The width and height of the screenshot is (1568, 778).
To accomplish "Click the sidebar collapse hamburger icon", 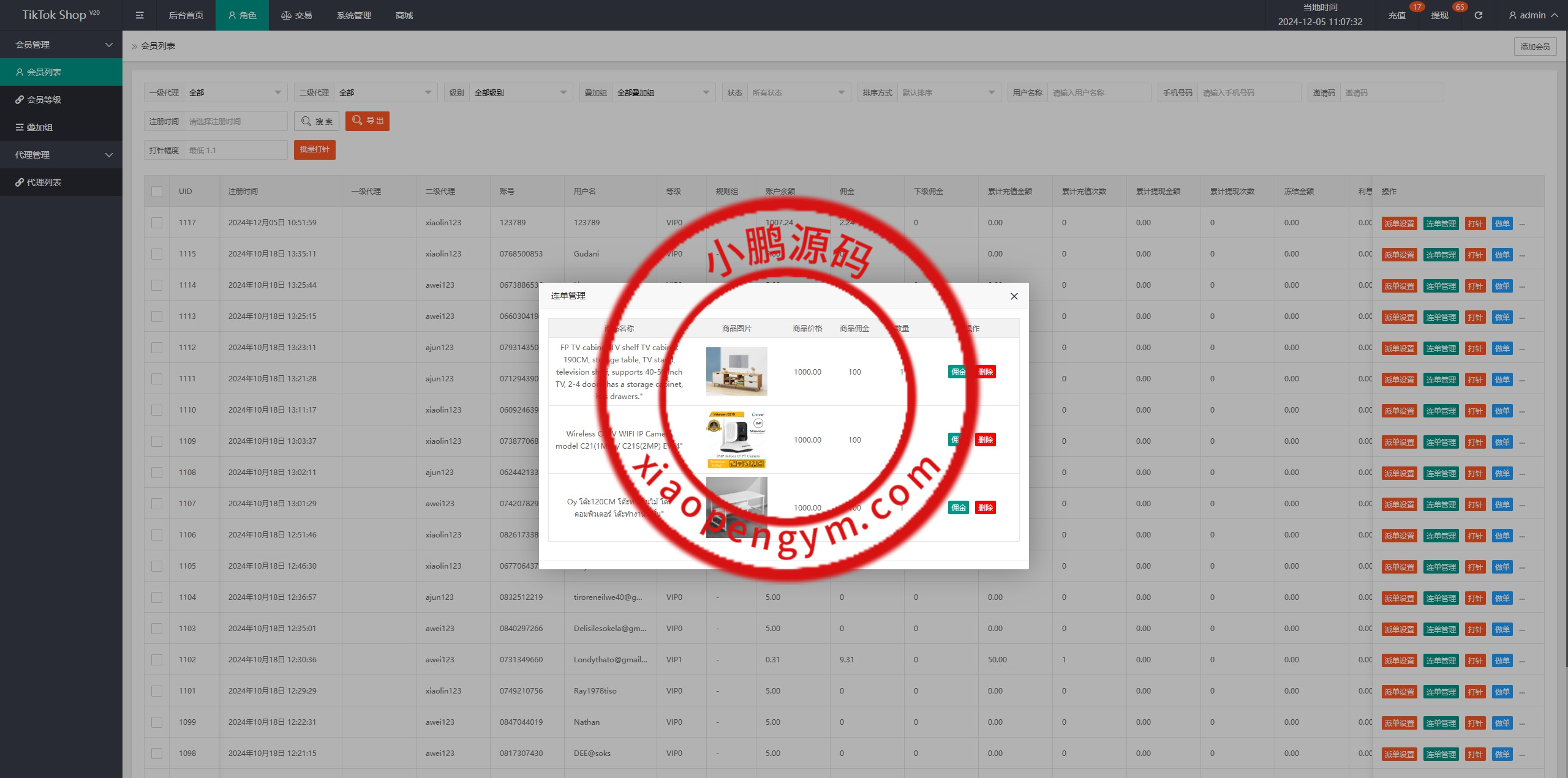I will point(140,15).
